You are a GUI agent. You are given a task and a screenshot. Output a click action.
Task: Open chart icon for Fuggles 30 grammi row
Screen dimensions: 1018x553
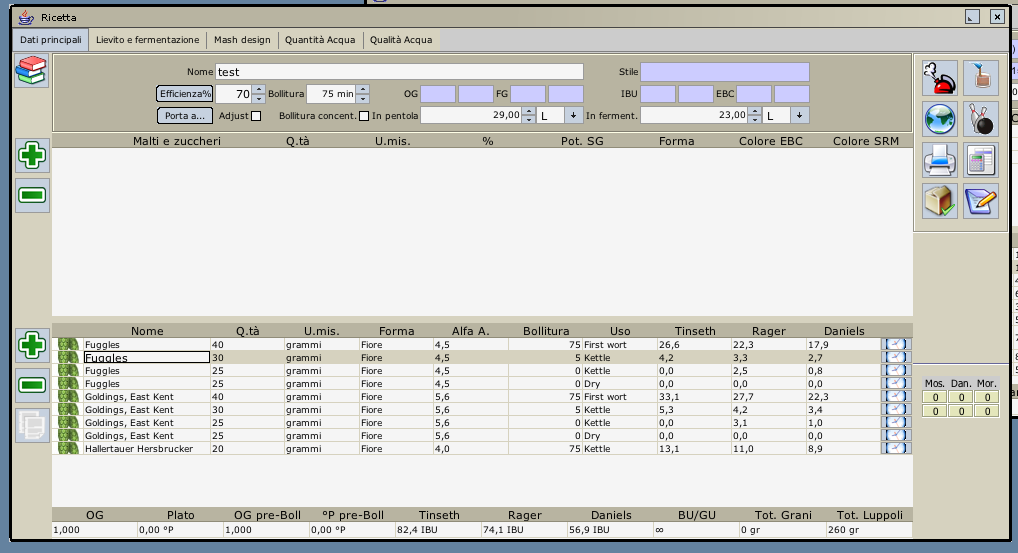pos(896,358)
